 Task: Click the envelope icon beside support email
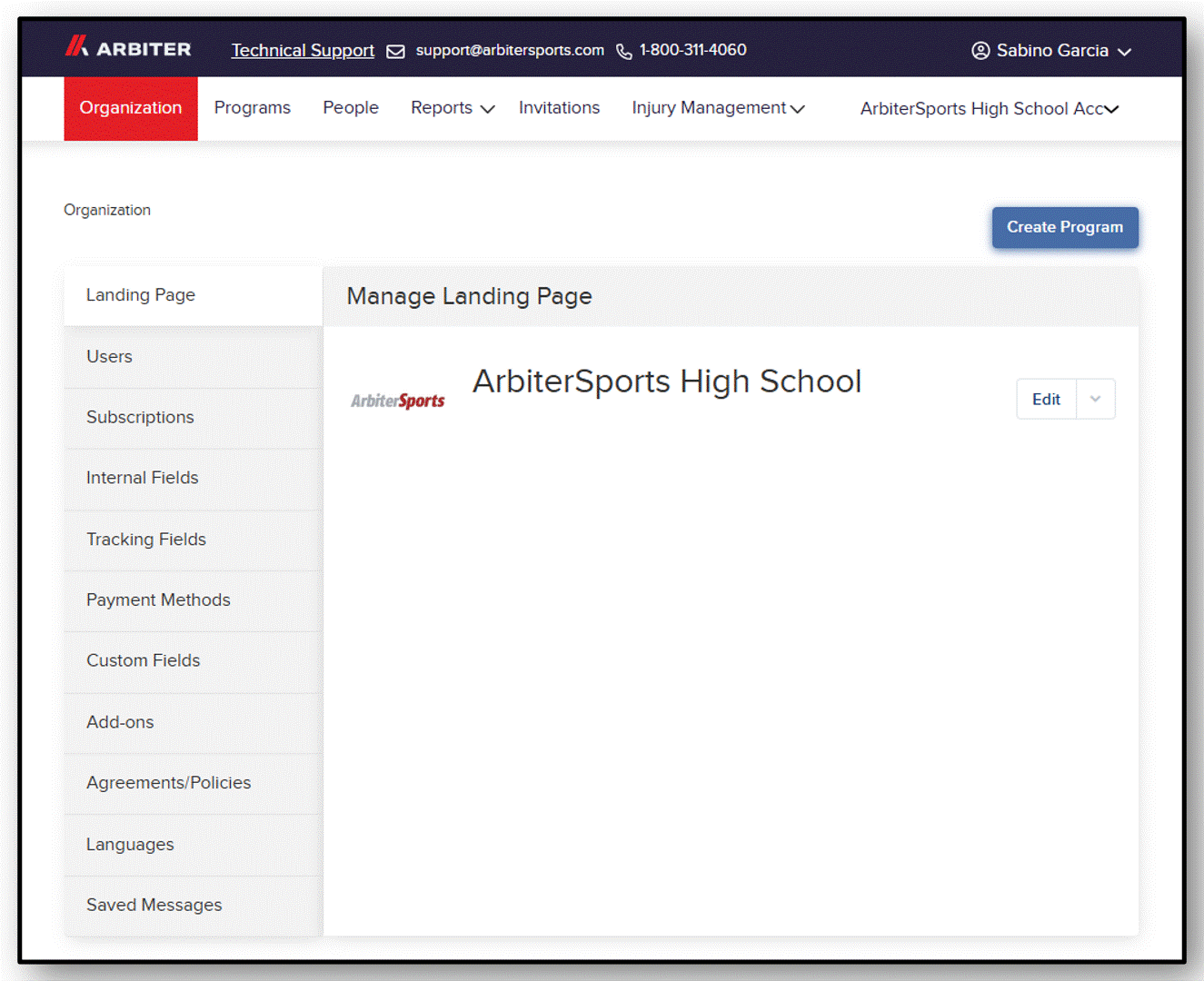click(x=395, y=52)
